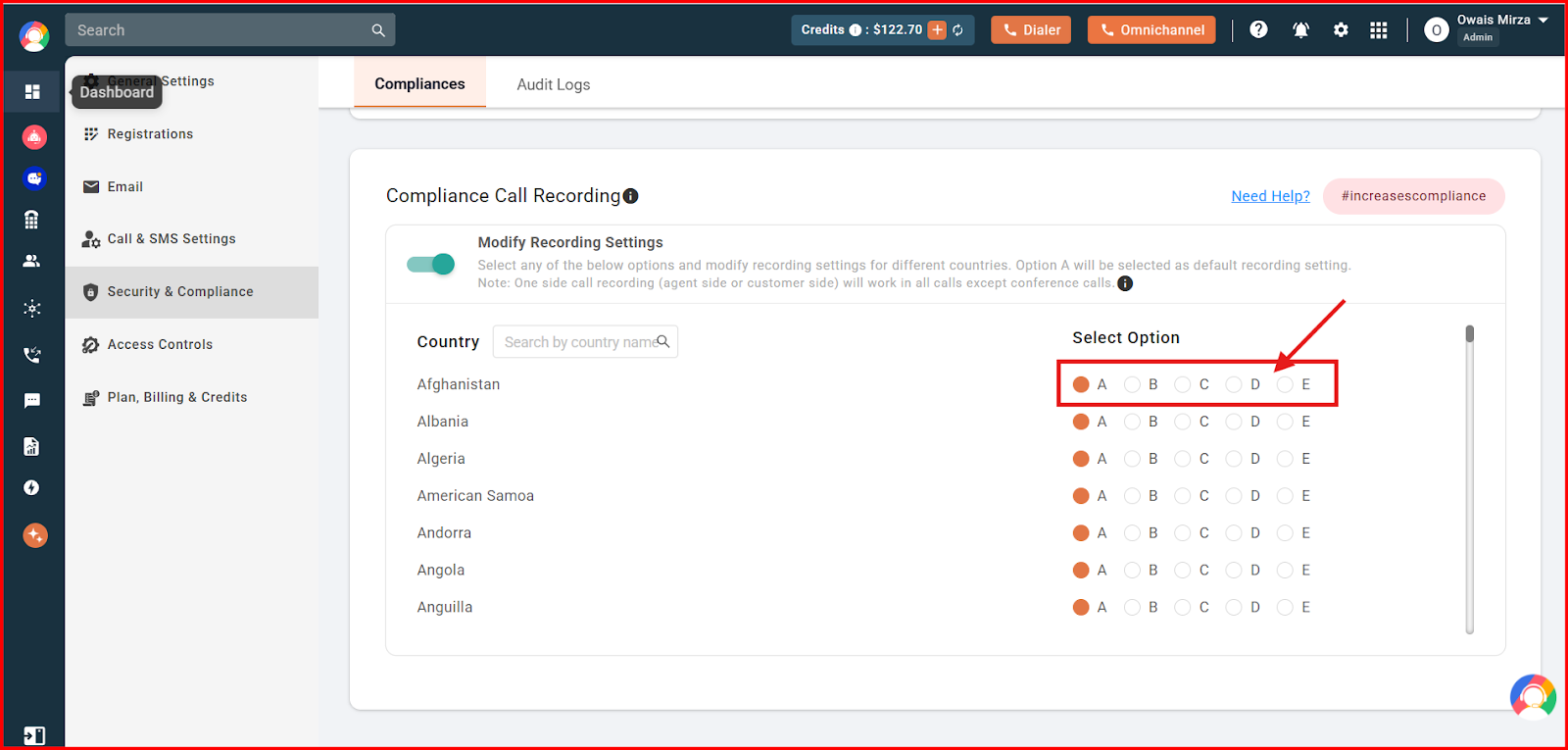Open the apps grid icon
The height and width of the screenshot is (750, 1568).
1379,30
